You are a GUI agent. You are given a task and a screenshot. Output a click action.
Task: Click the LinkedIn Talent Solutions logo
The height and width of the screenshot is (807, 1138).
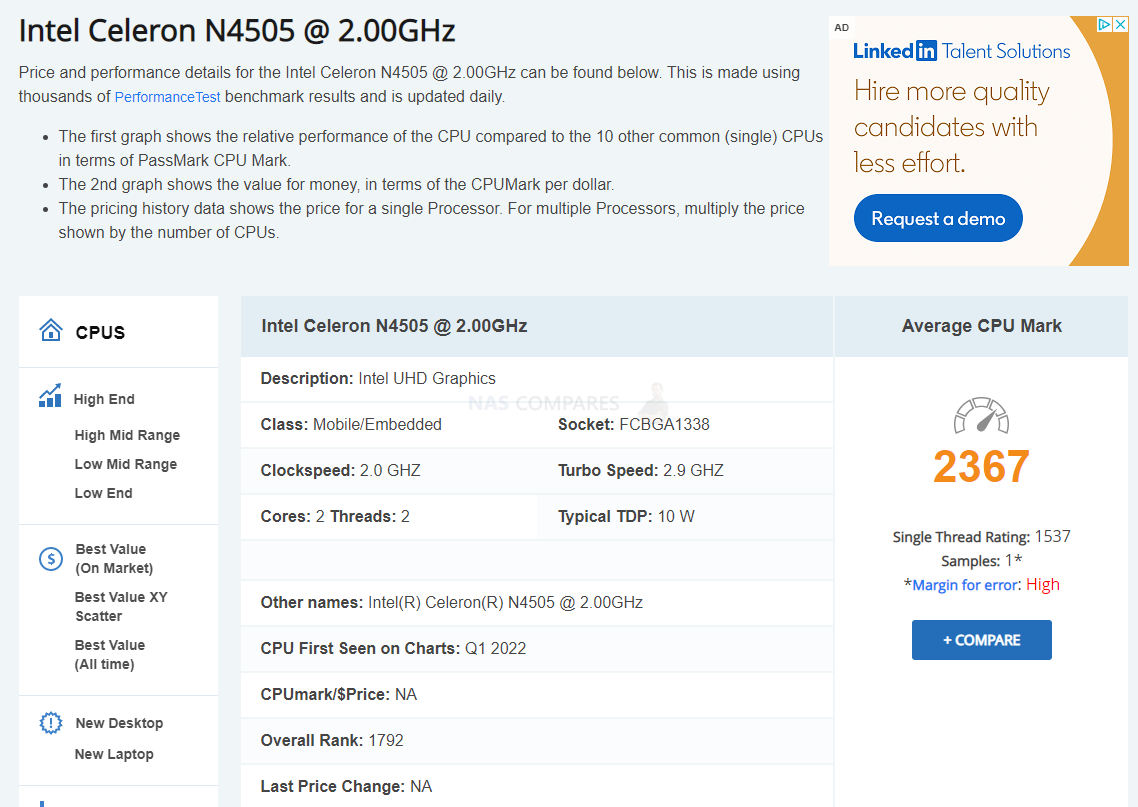(962, 51)
